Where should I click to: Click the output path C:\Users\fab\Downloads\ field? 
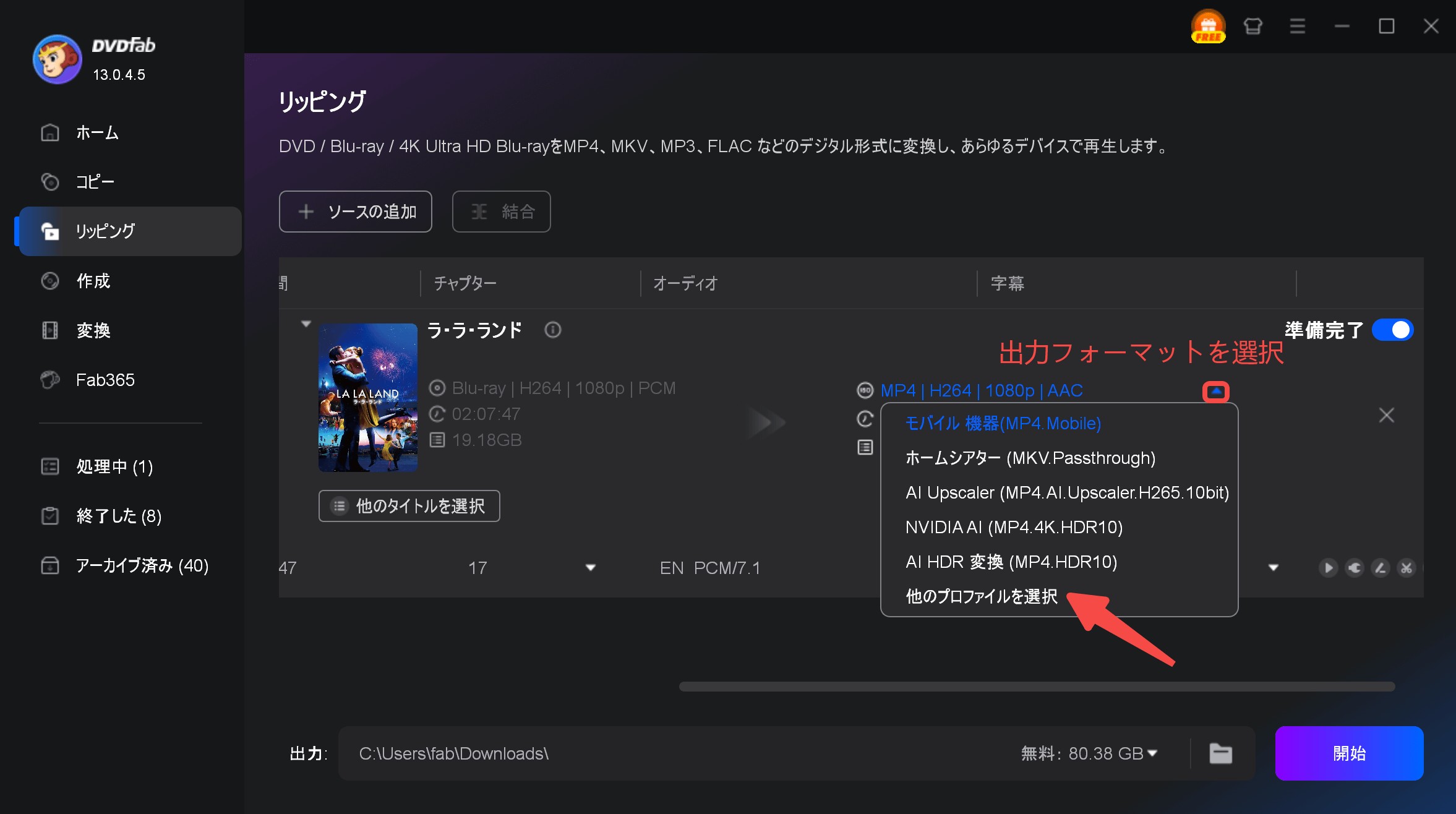coord(674,753)
